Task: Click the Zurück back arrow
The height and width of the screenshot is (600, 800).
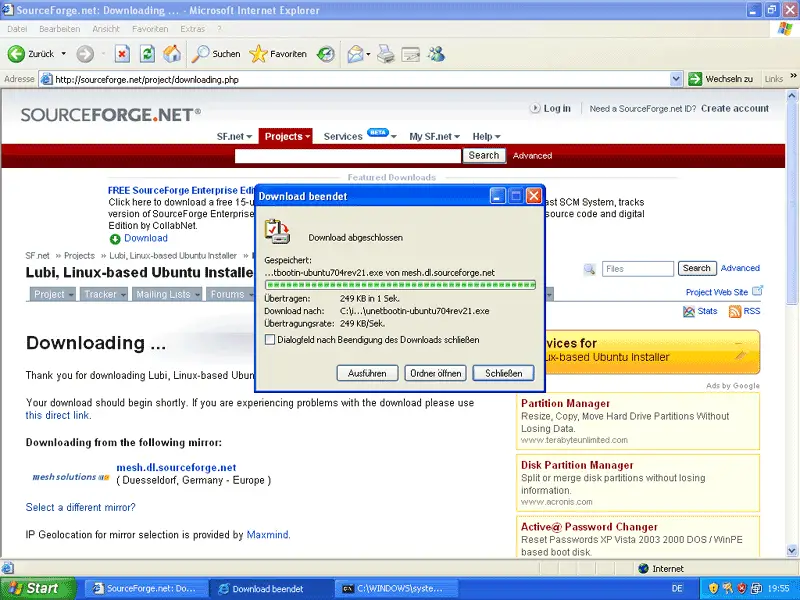Action: pos(32,54)
